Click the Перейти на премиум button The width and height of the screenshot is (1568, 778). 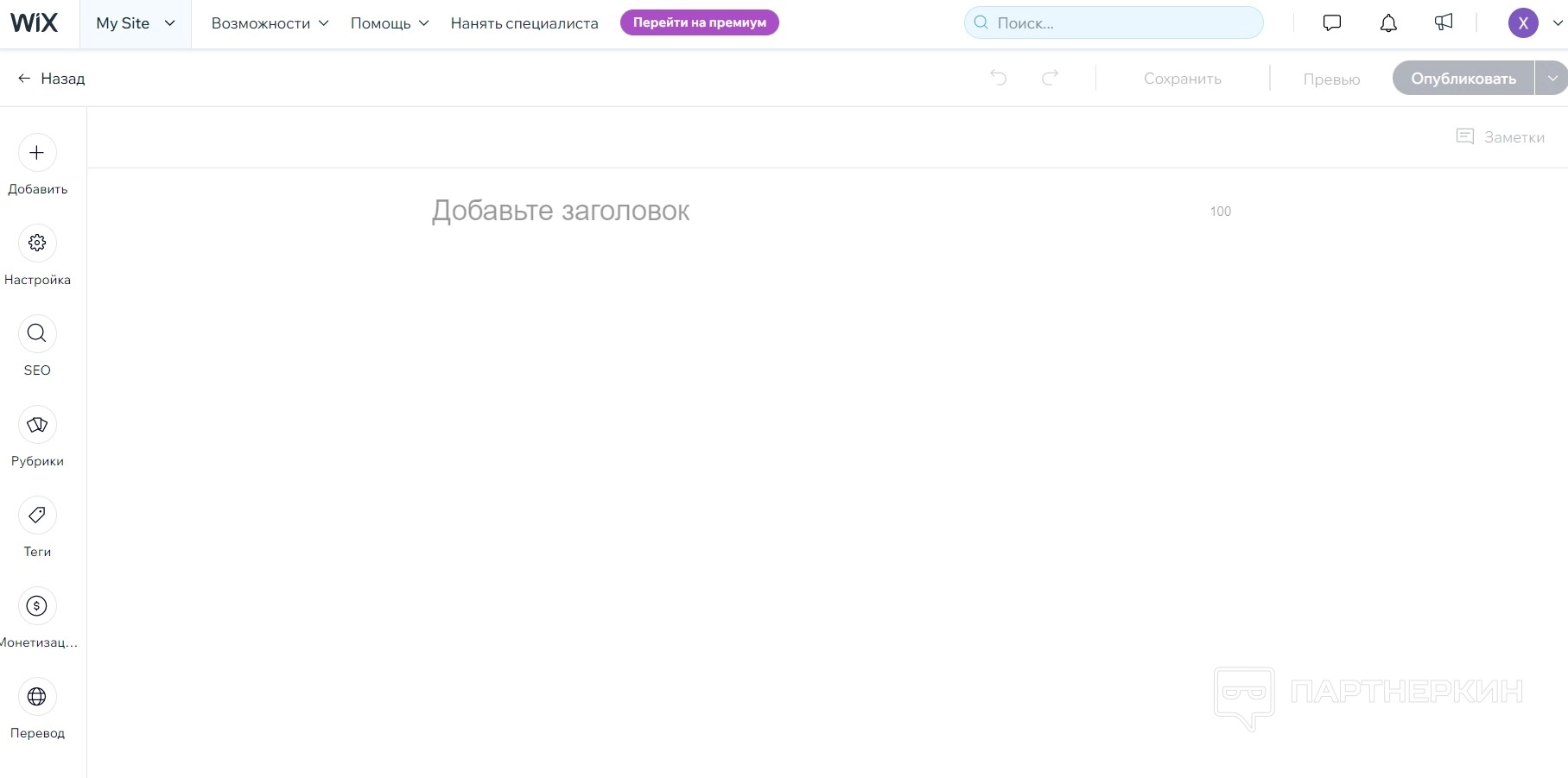click(699, 23)
